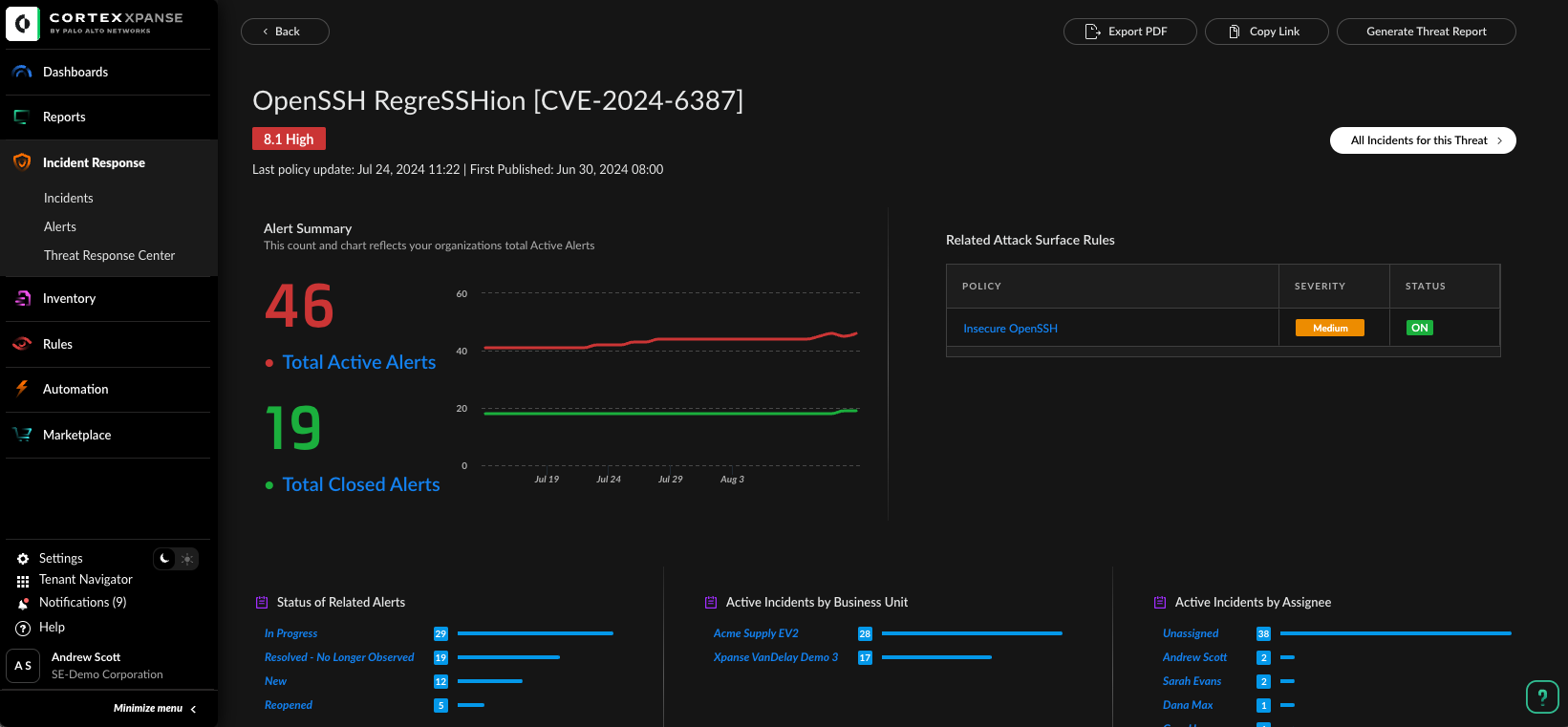Open the Marketplace menu item
Image resolution: width=1568 pixels, height=727 pixels.
point(77,435)
